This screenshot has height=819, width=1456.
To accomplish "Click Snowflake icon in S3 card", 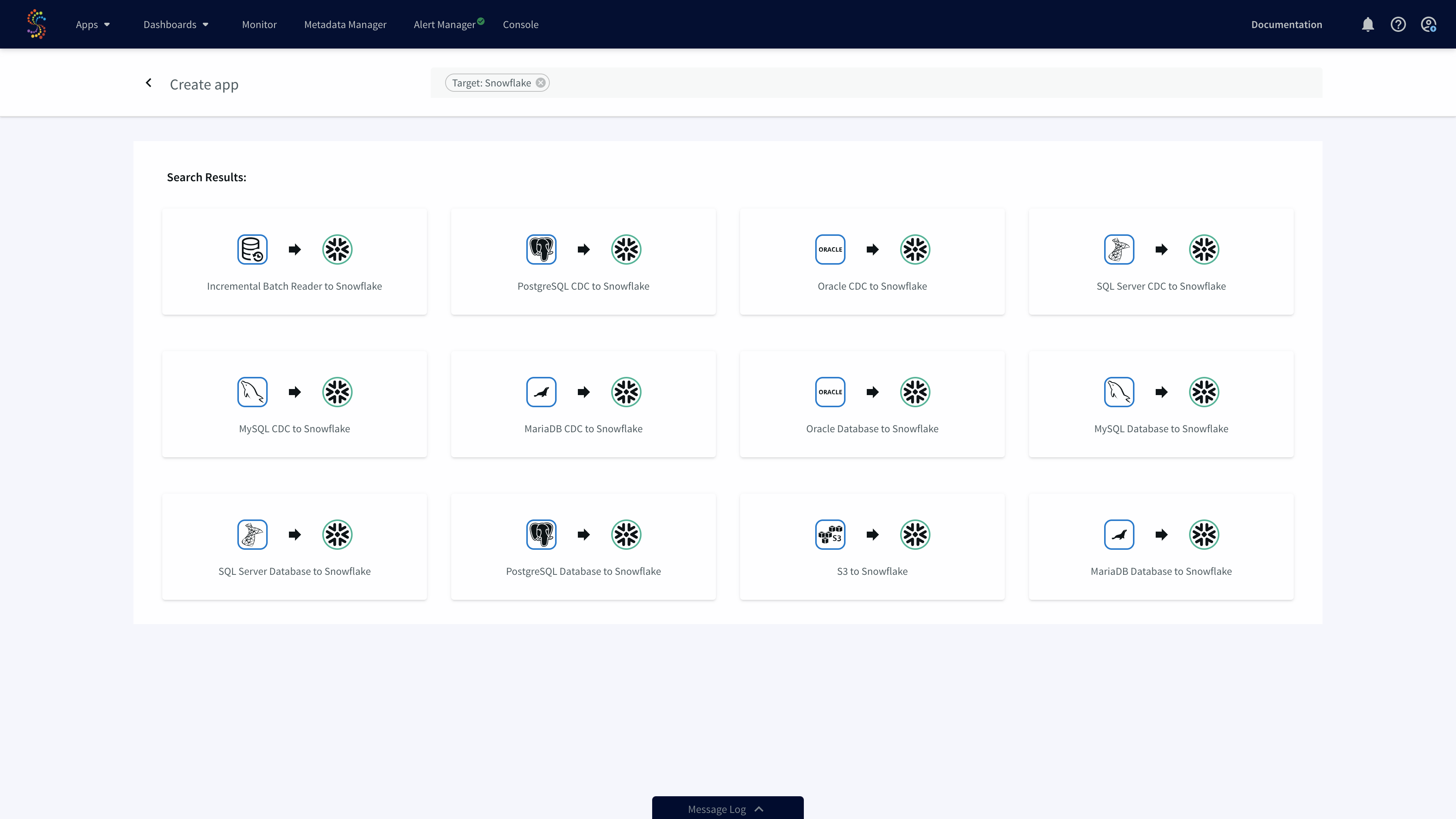I will pos(915,534).
